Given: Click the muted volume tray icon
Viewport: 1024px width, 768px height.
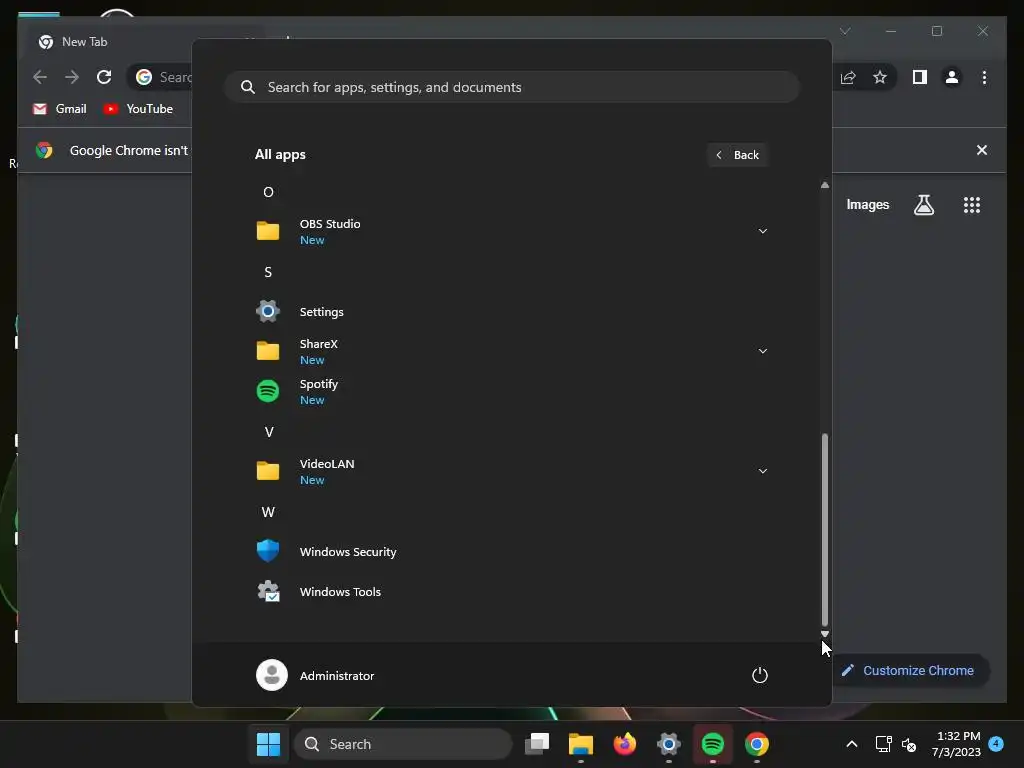Looking at the screenshot, I should [908, 744].
